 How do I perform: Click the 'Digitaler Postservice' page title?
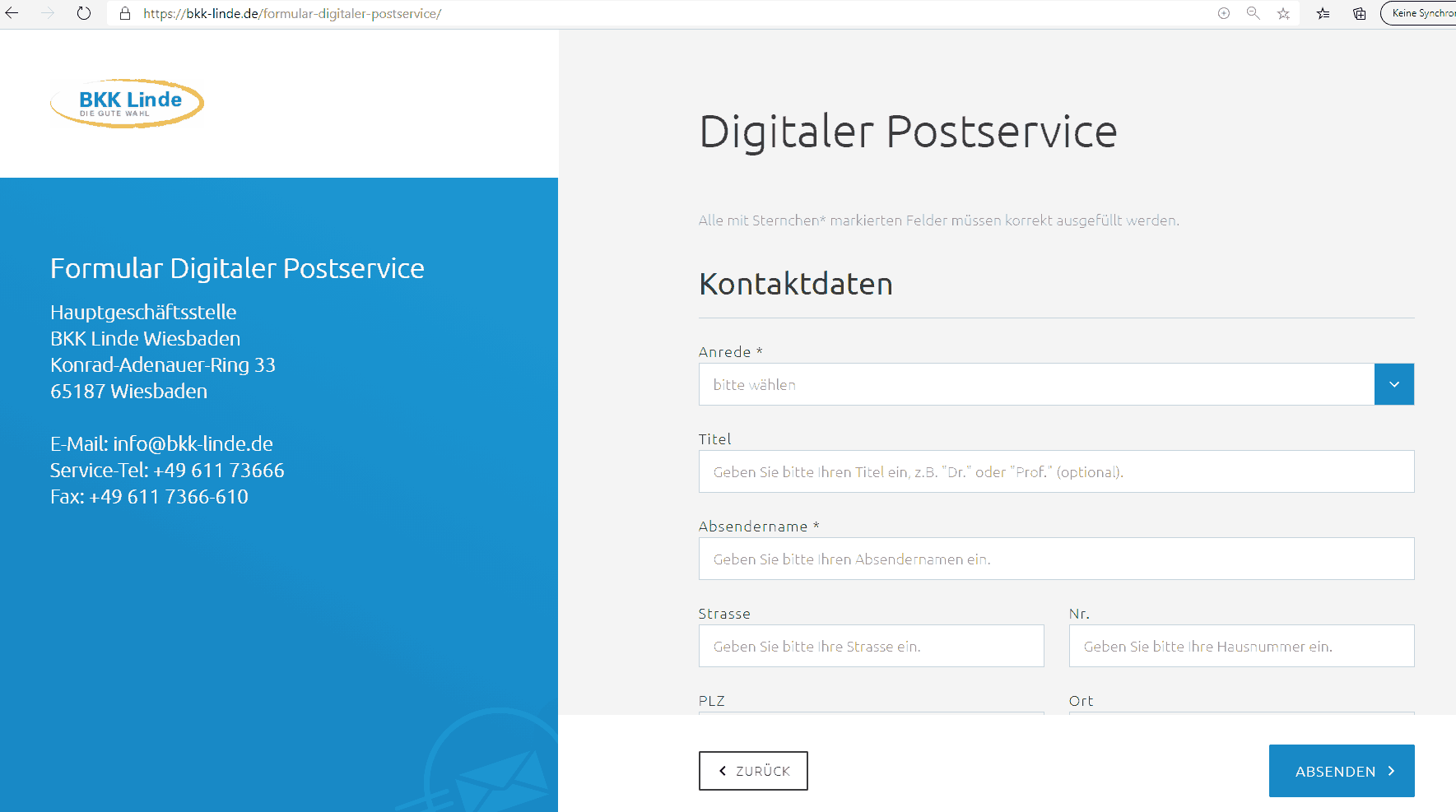(908, 132)
